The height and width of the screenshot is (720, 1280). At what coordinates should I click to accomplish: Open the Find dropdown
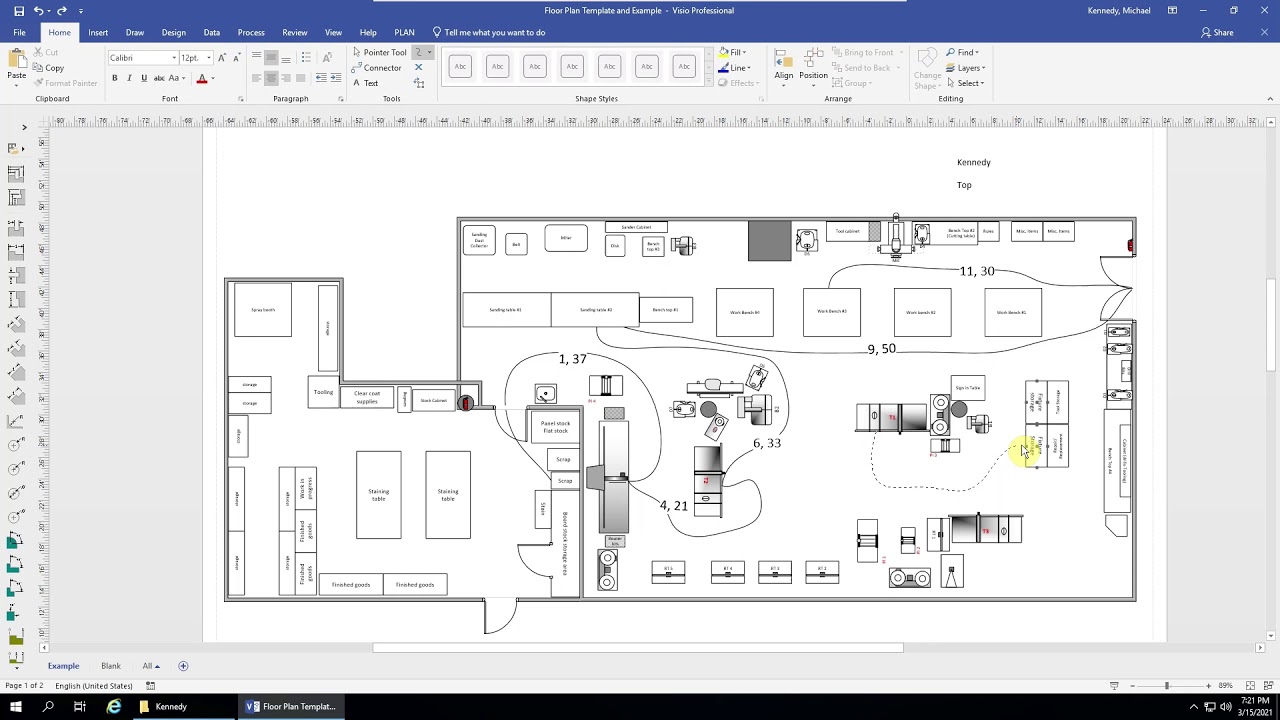tap(963, 52)
